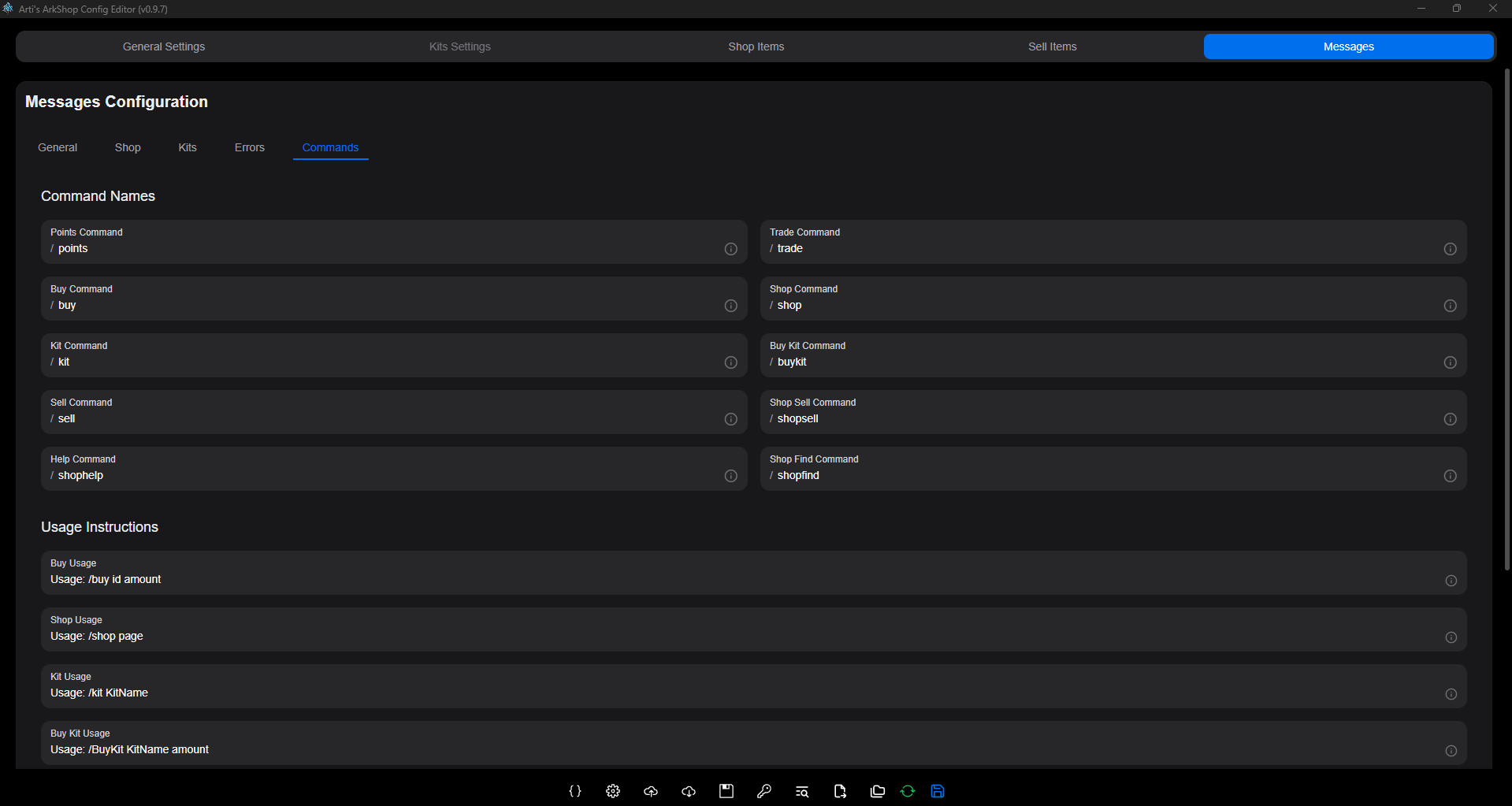Image resolution: width=1512 pixels, height=806 pixels.
Task: Click the key icon in bottom toolbar
Action: click(x=764, y=791)
